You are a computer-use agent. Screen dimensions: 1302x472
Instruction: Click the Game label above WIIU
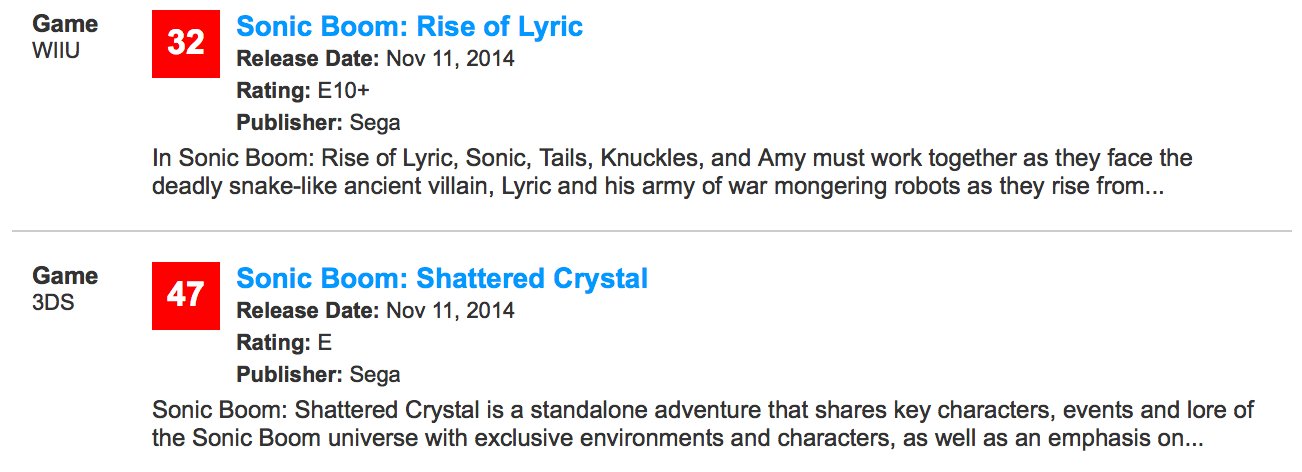click(65, 23)
